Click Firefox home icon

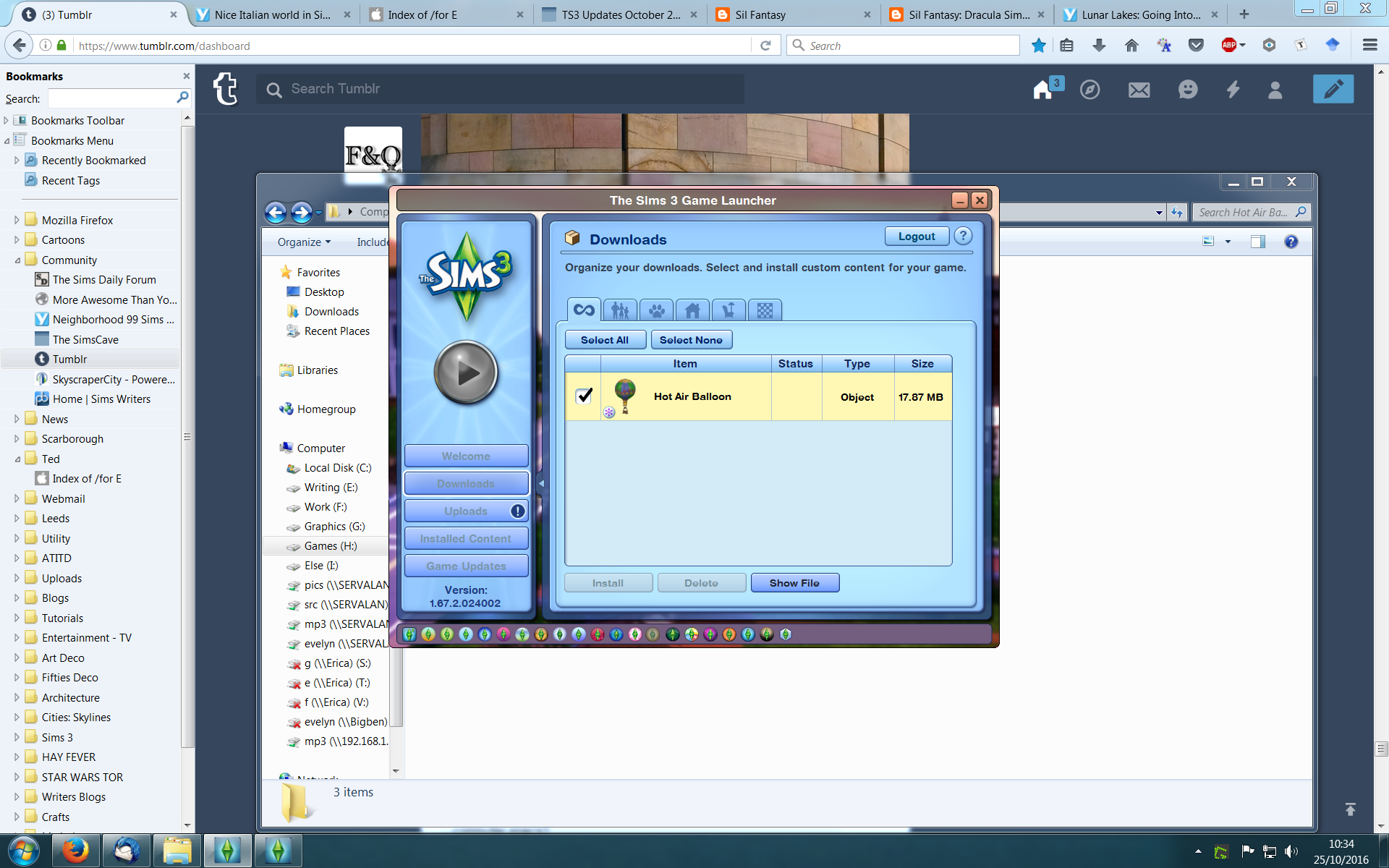pos(1131,46)
